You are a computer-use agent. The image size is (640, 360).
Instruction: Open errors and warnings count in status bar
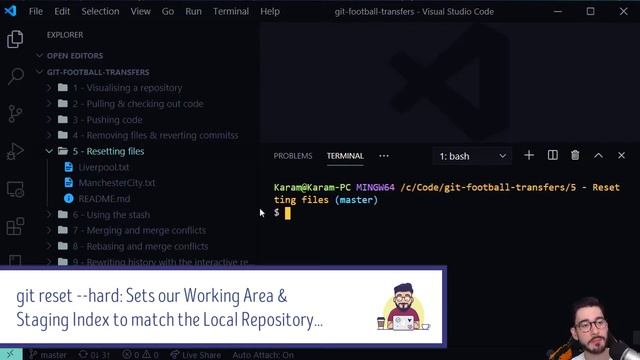point(140,355)
